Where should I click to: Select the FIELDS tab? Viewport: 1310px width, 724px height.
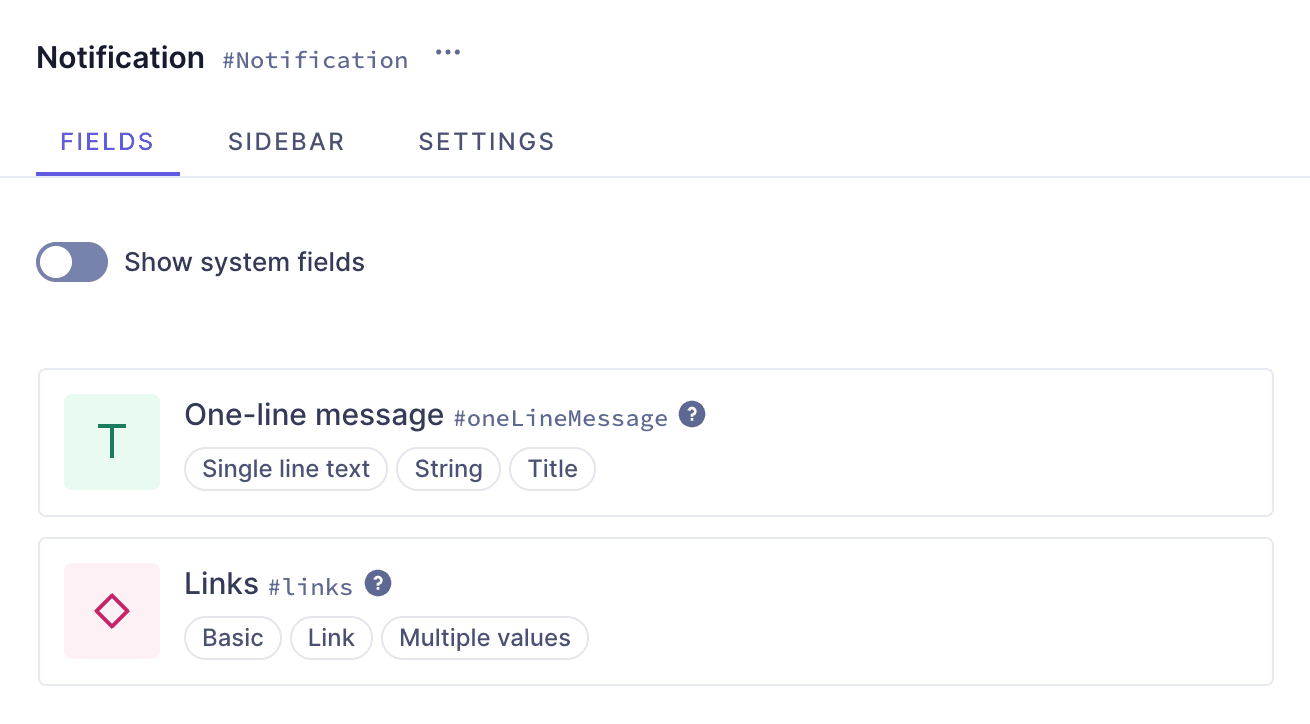tap(107, 142)
